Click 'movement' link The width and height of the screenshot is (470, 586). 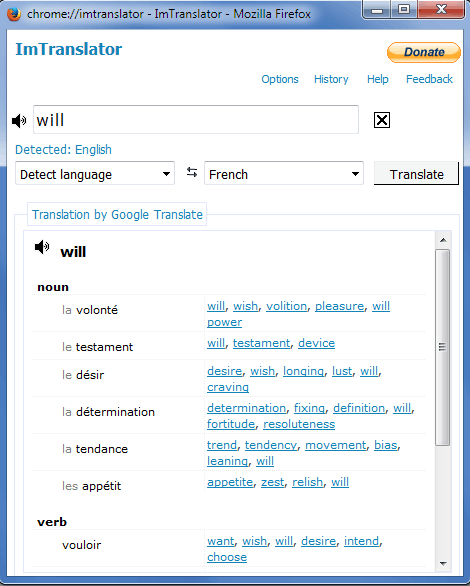[336, 445]
